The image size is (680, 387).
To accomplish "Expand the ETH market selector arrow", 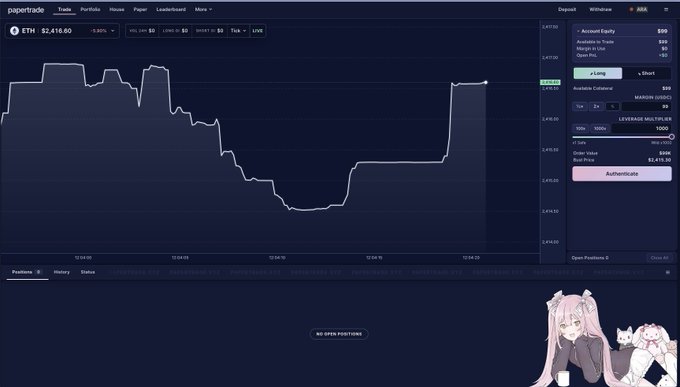I will (113, 31).
